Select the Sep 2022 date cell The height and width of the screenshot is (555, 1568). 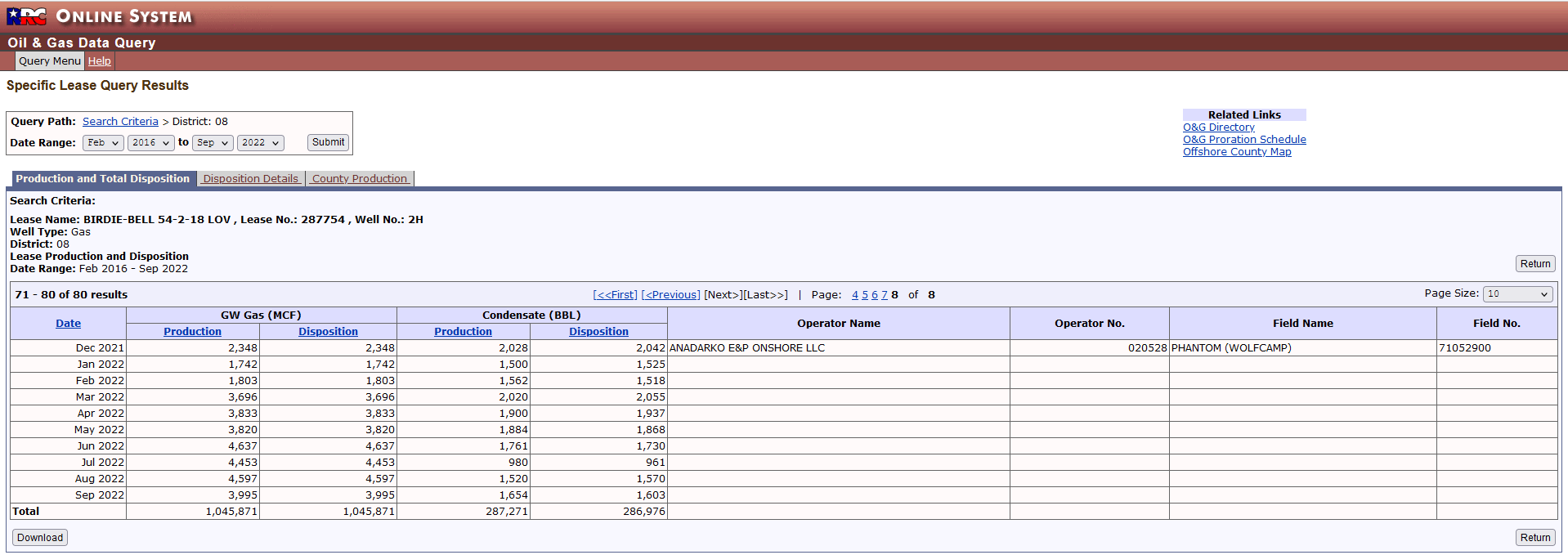pyautogui.click(x=69, y=495)
